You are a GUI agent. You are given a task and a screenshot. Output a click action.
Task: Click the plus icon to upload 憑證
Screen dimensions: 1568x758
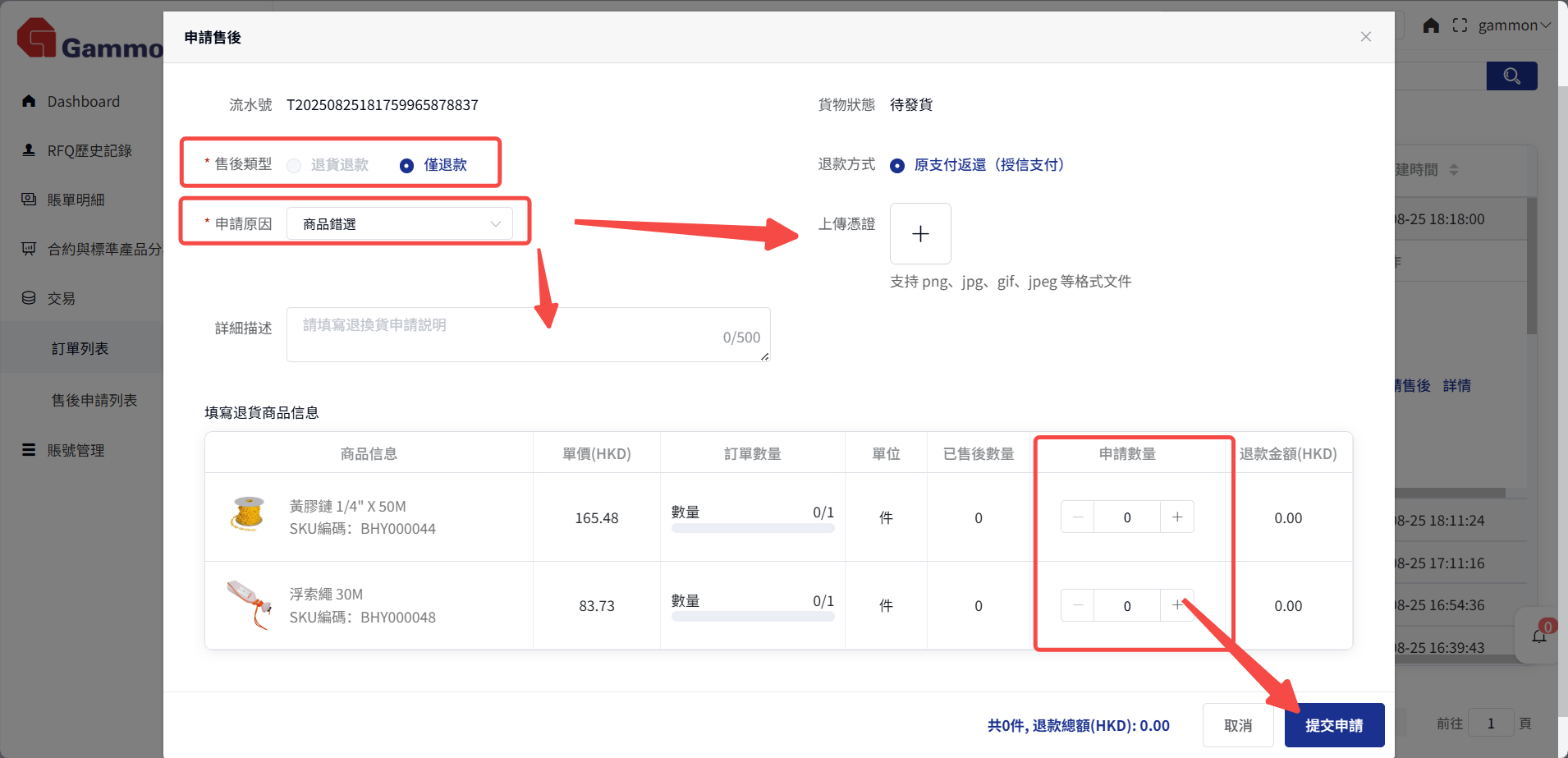920,234
